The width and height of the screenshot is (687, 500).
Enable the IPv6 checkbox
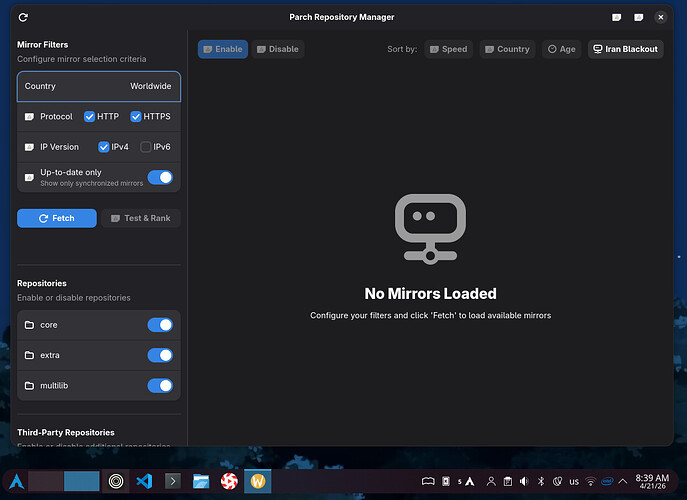[x=145, y=147]
